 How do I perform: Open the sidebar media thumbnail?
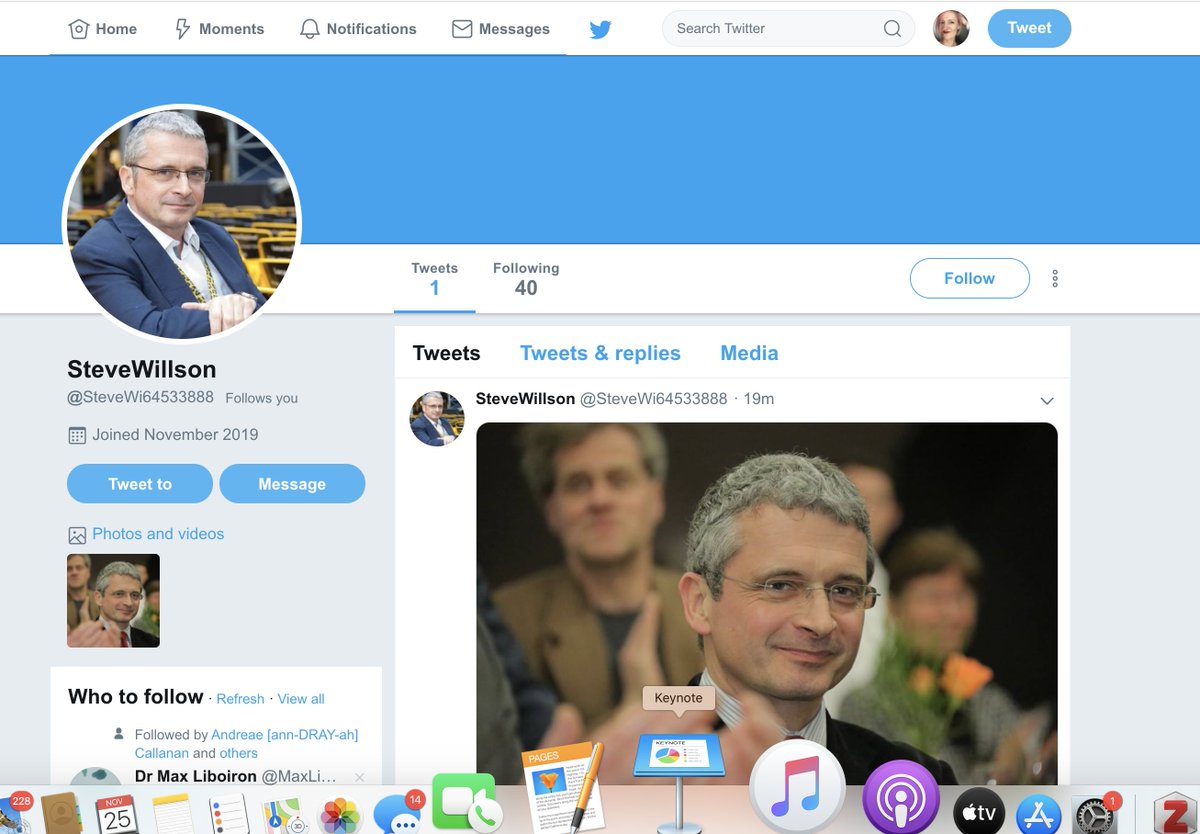(x=113, y=601)
